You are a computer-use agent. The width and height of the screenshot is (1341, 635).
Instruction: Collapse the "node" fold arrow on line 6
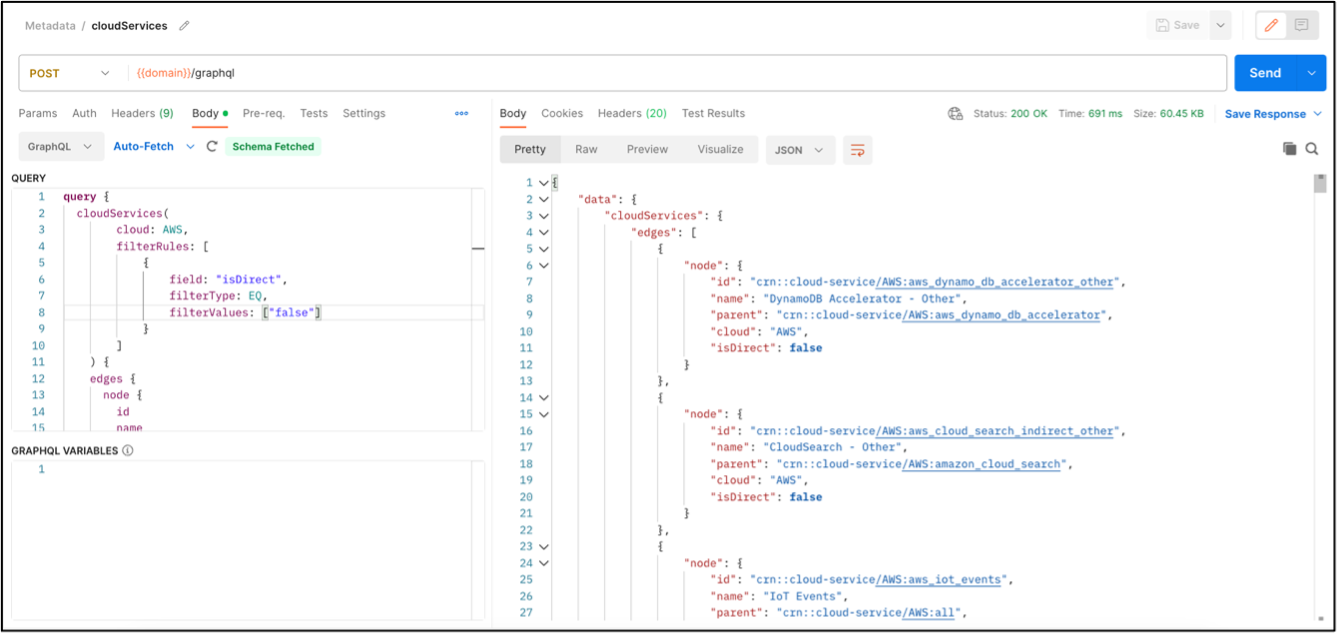(x=543, y=266)
